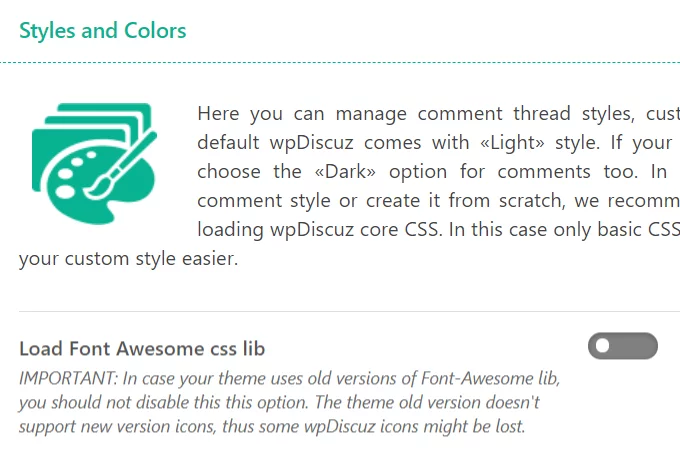The width and height of the screenshot is (680, 451).
Task: Click the Styles and Colors heading
Action: (103, 30)
